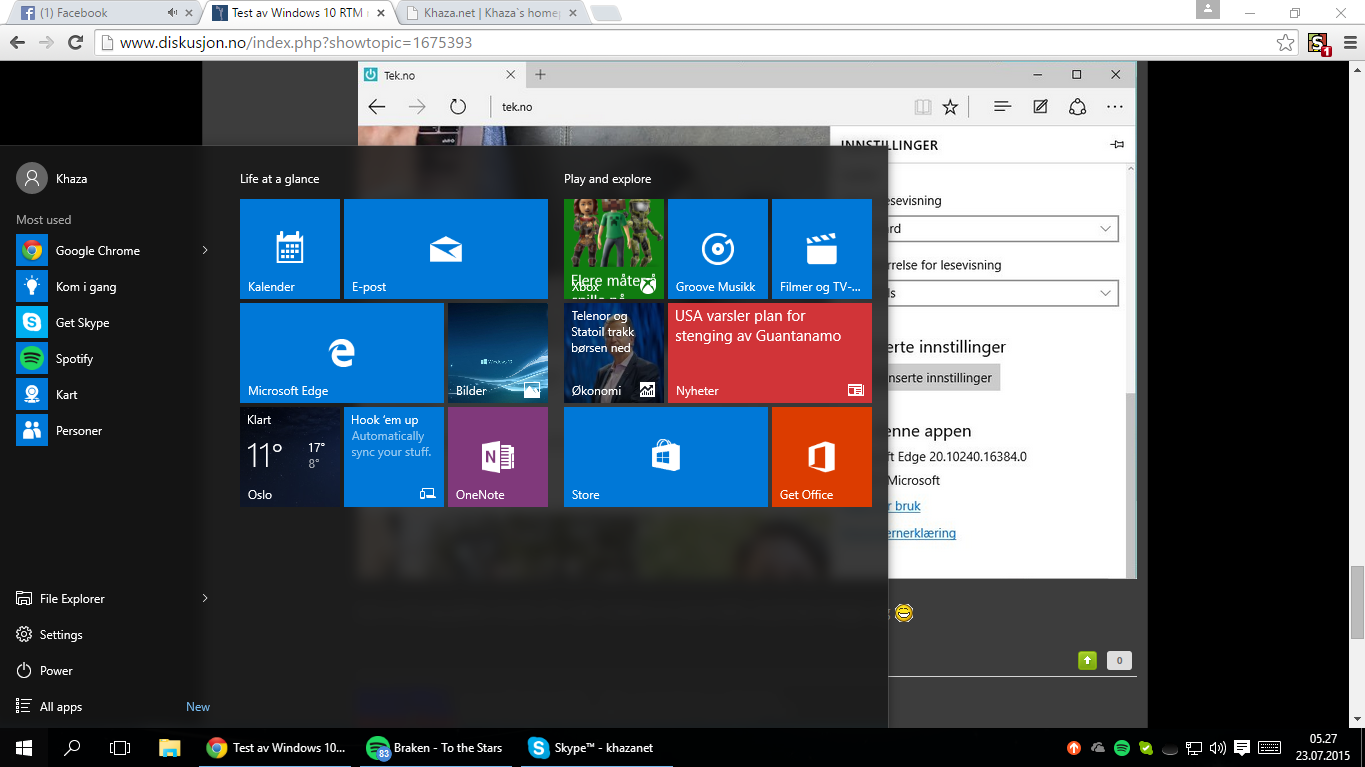Image resolution: width=1365 pixels, height=767 pixels.
Task: Open the Økonomi finance tile
Action: click(x=614, y=353)
